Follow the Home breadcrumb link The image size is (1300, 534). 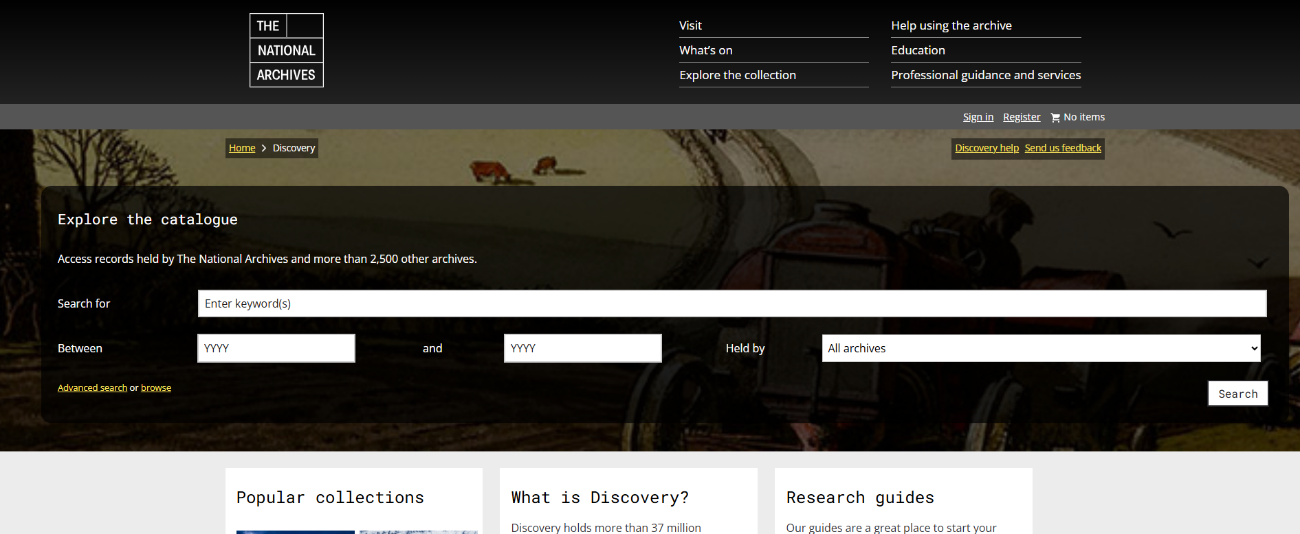[242, 148]
